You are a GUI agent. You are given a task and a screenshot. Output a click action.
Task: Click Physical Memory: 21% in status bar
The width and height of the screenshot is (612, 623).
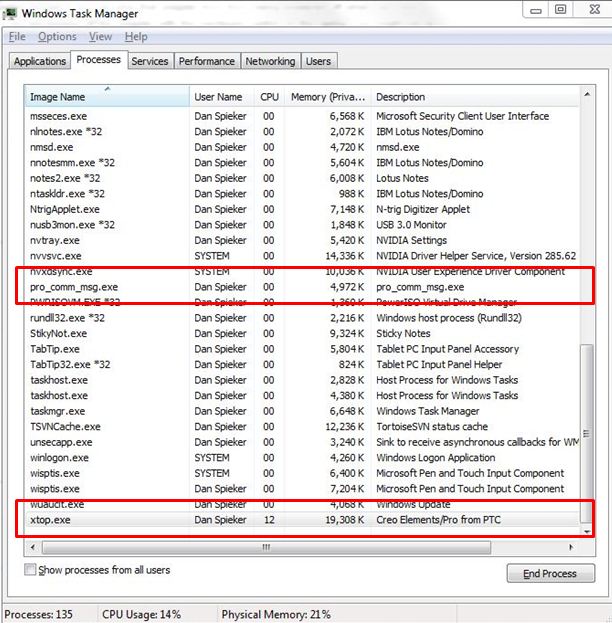tap(276, 614)
